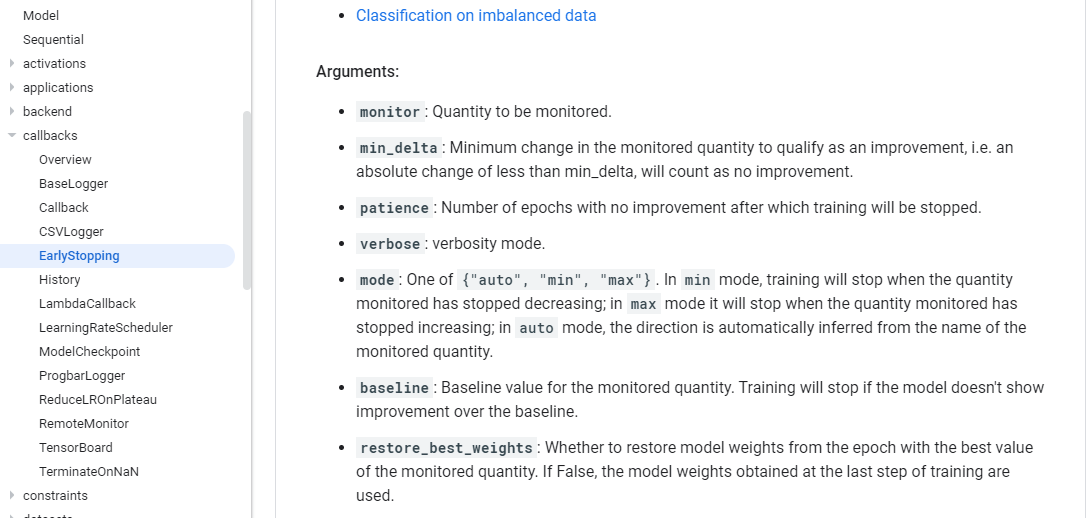This screenshot has width=1089, height=518.
Task: Open LambdaCallback documentation
Action: (87, 304)
